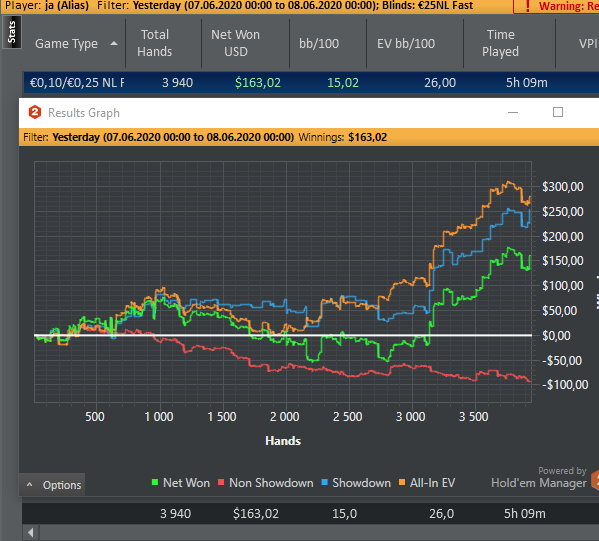Image resolution: width=599 pixels, height=541 pixels.
Task: Toggle Showdown blue legend swatch
Action: point(325,482)
